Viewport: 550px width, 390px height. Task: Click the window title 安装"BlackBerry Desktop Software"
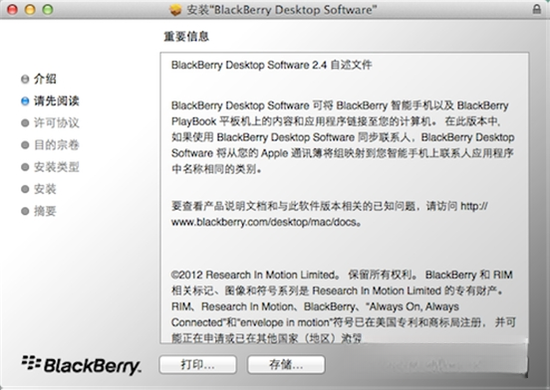point(281,10)
